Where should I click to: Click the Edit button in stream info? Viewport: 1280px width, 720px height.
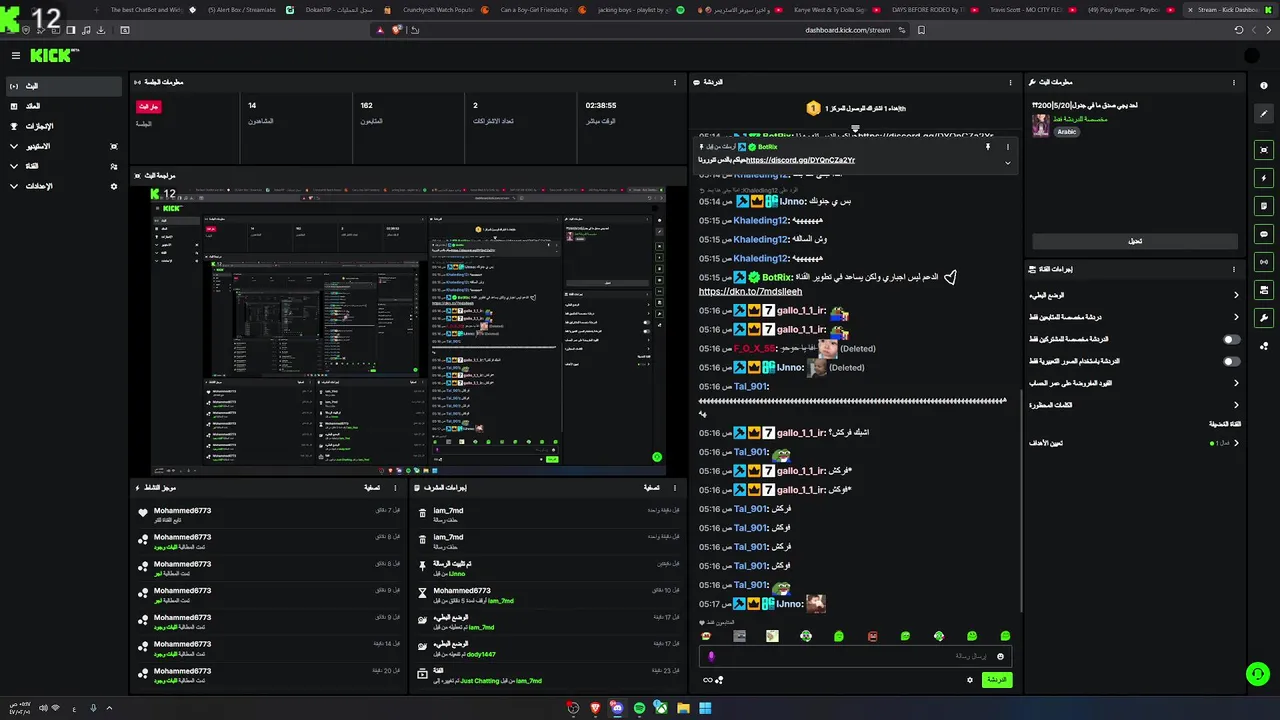(x=1135, y=241)
